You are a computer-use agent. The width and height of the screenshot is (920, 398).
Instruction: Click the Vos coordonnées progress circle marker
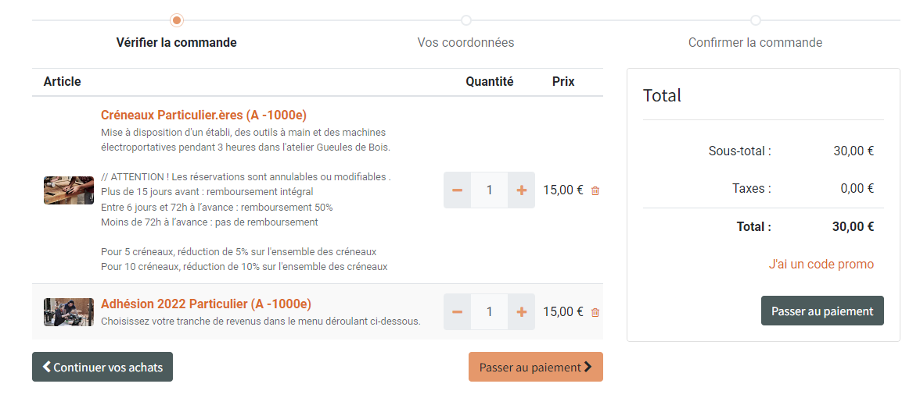tap(466, 21)
